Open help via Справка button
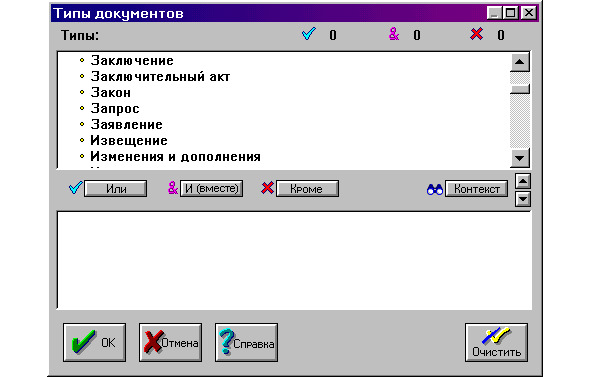 (247, 342)
